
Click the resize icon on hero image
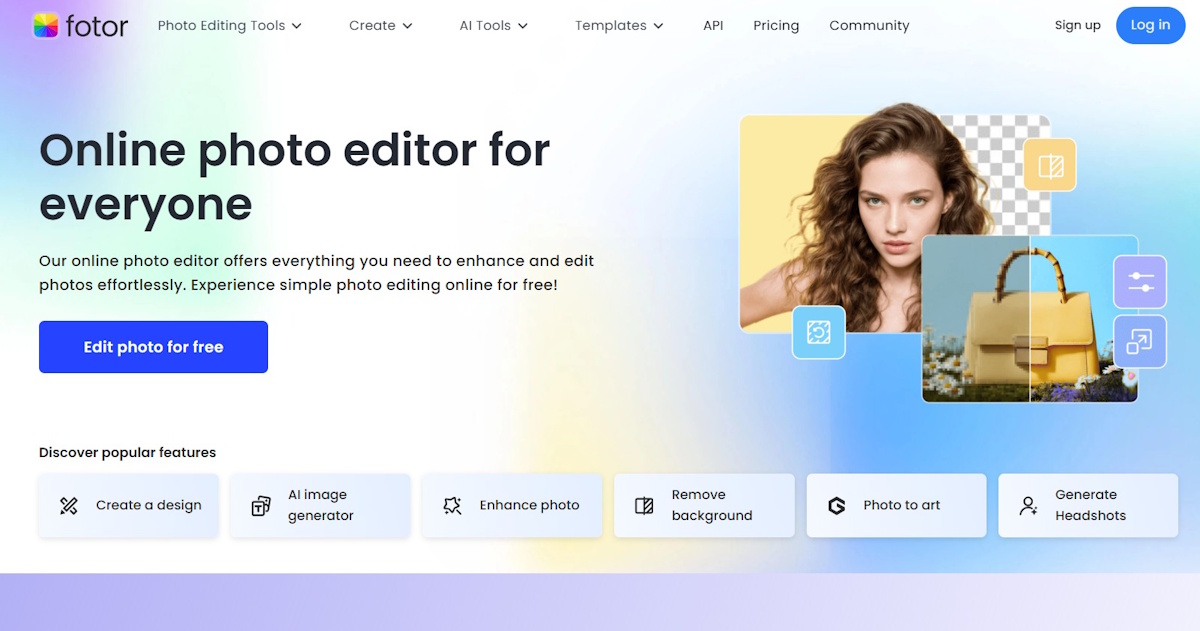coord(1140,342)
